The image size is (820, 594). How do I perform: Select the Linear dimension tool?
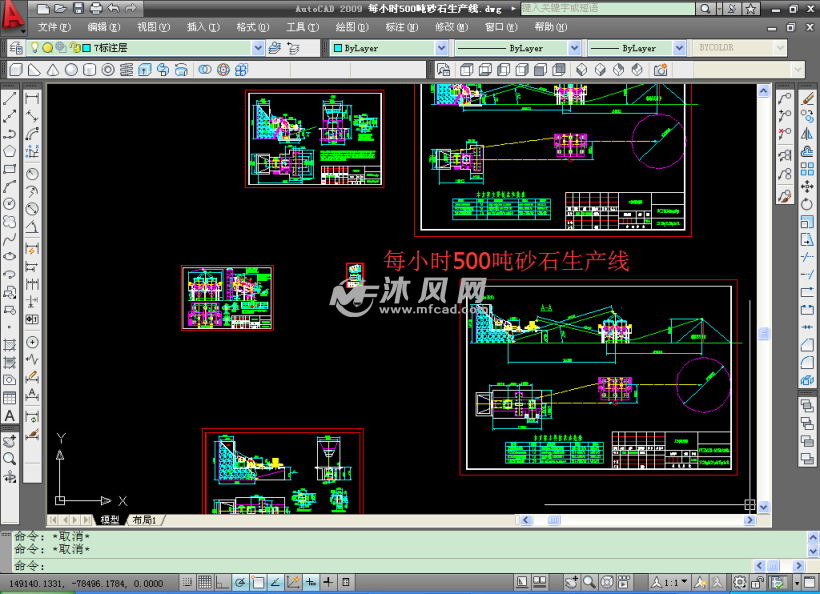click(x=32, y=98)
